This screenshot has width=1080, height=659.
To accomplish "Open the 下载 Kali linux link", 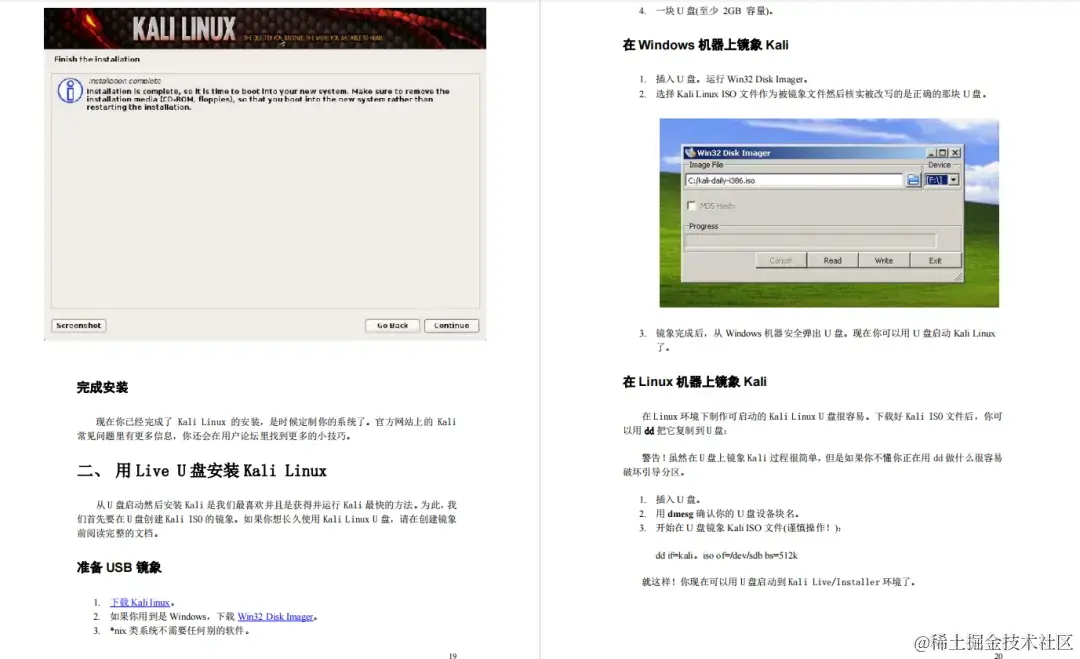I will pyautogui.click(x=140, y=603).
